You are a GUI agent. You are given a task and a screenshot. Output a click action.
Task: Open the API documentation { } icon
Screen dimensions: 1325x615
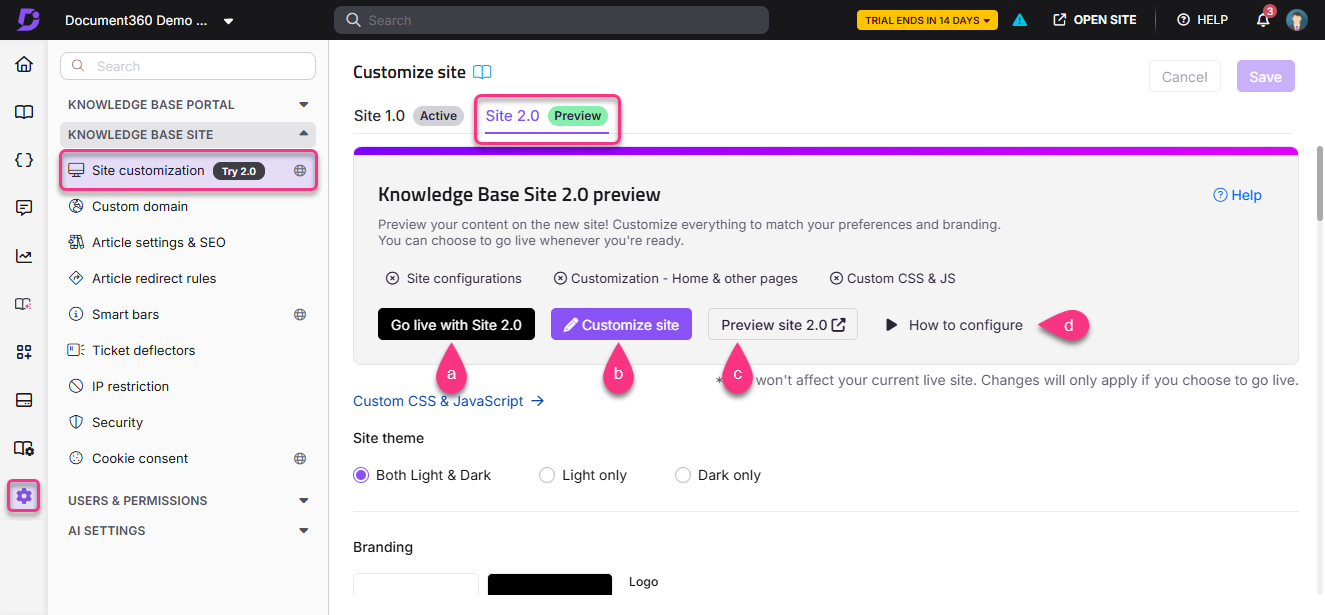[23, 159]
